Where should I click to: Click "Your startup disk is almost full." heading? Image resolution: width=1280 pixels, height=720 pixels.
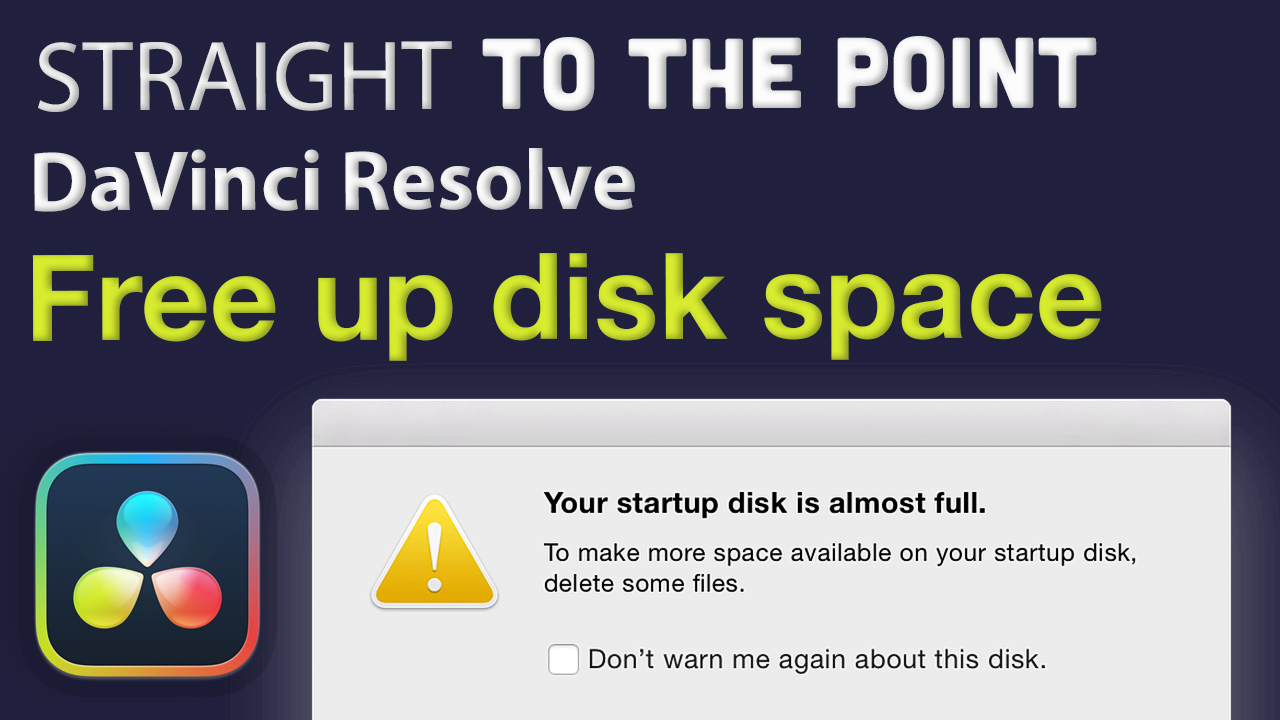tap(765, 504)
